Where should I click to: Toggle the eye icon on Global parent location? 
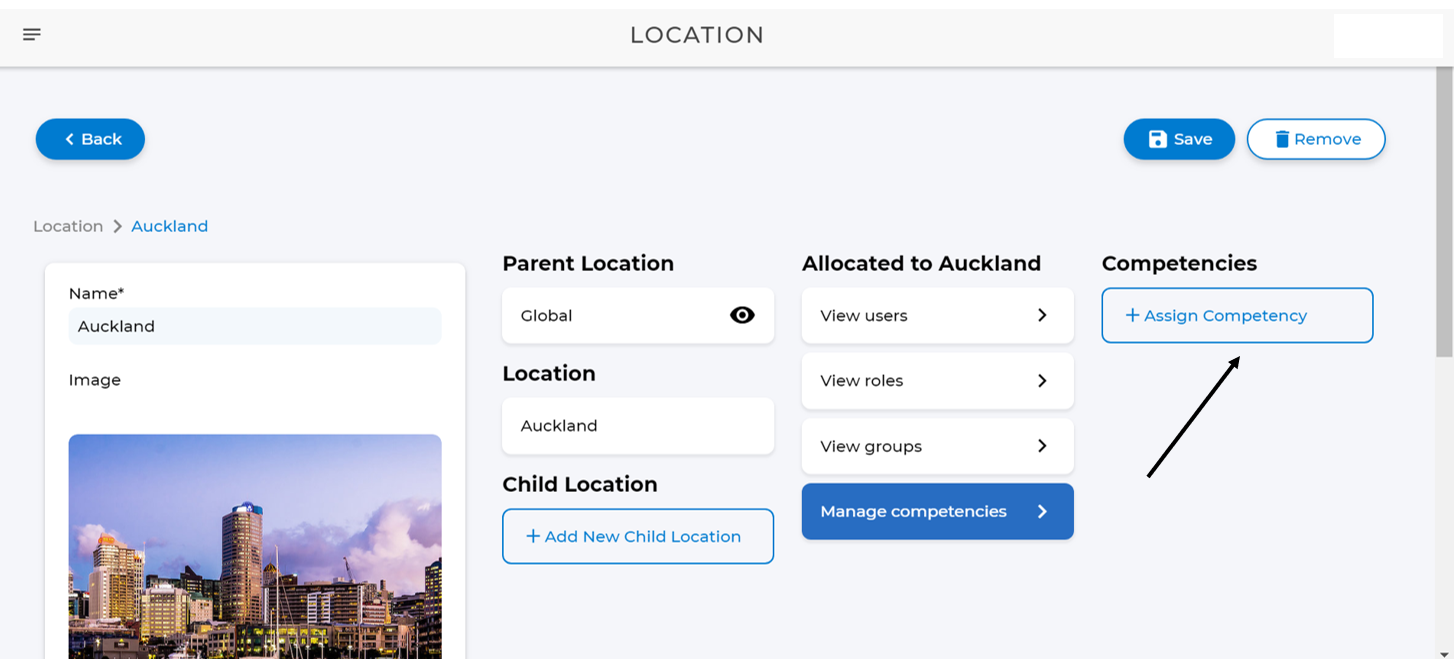[742, 315]
